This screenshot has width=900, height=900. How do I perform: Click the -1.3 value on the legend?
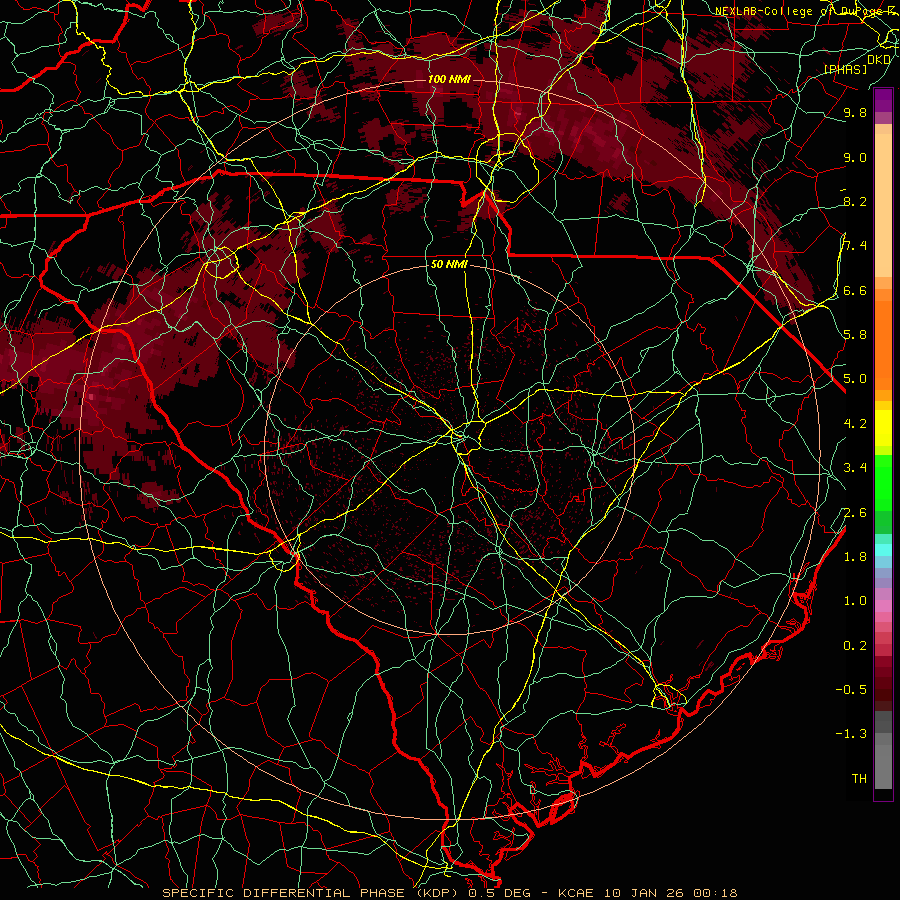(851, 734)
